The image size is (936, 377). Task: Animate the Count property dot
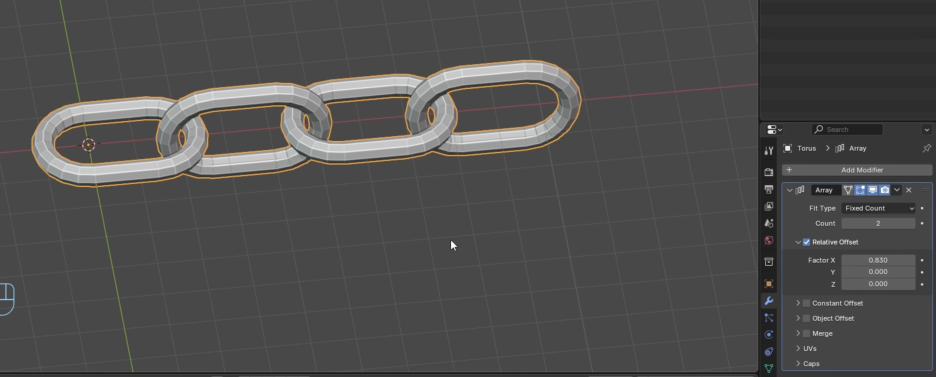tap(922, 223)
